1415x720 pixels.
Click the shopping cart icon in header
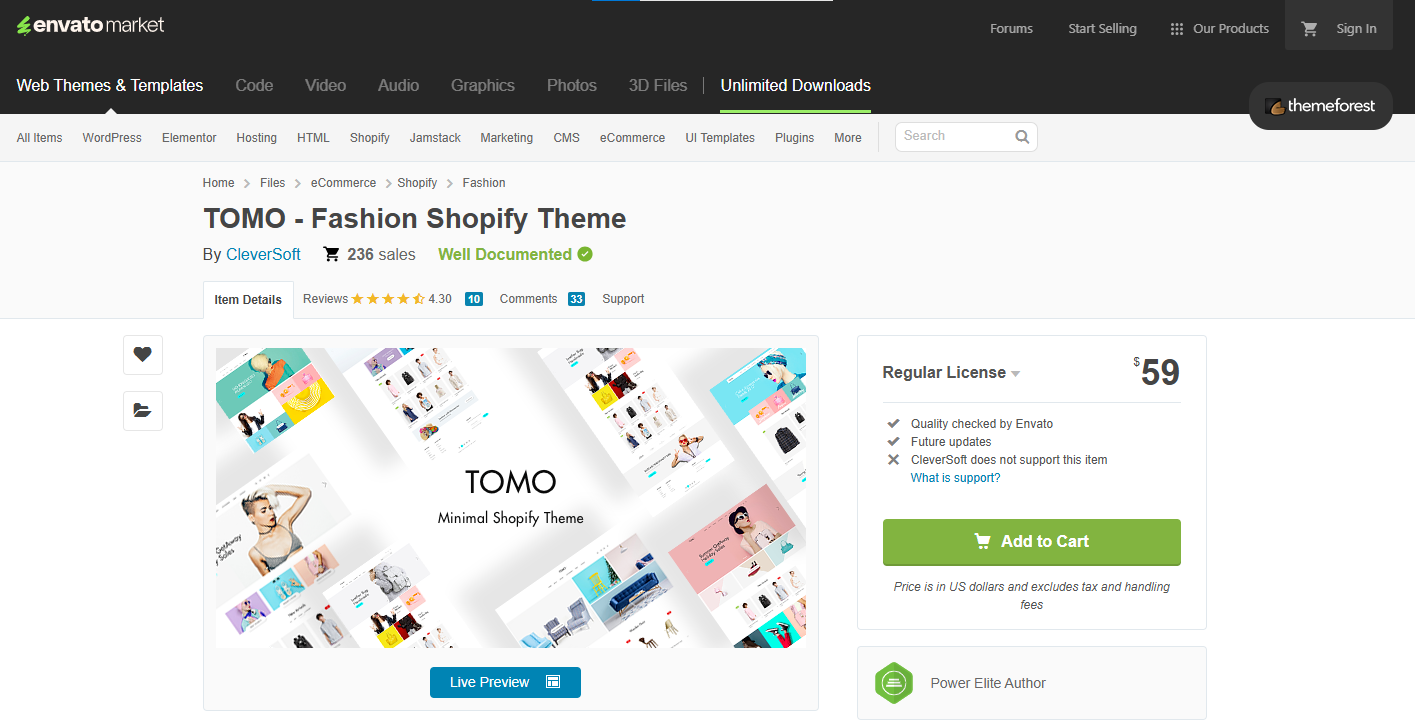coord(1309,29)
